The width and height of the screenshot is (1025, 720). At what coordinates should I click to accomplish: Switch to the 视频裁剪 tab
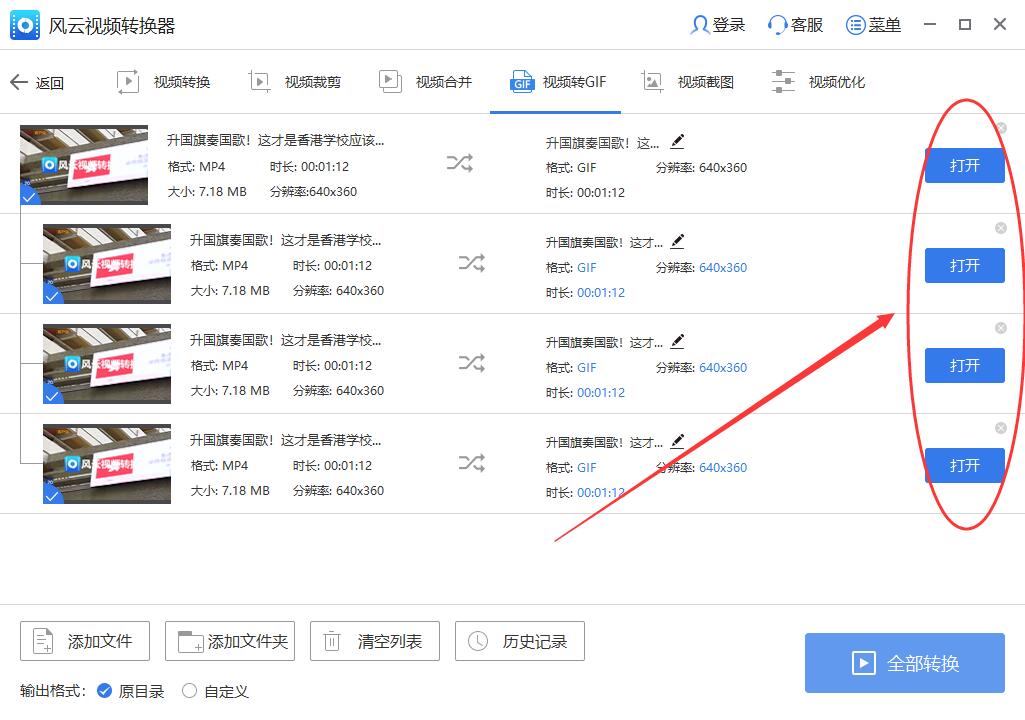[x=295, y=82]
